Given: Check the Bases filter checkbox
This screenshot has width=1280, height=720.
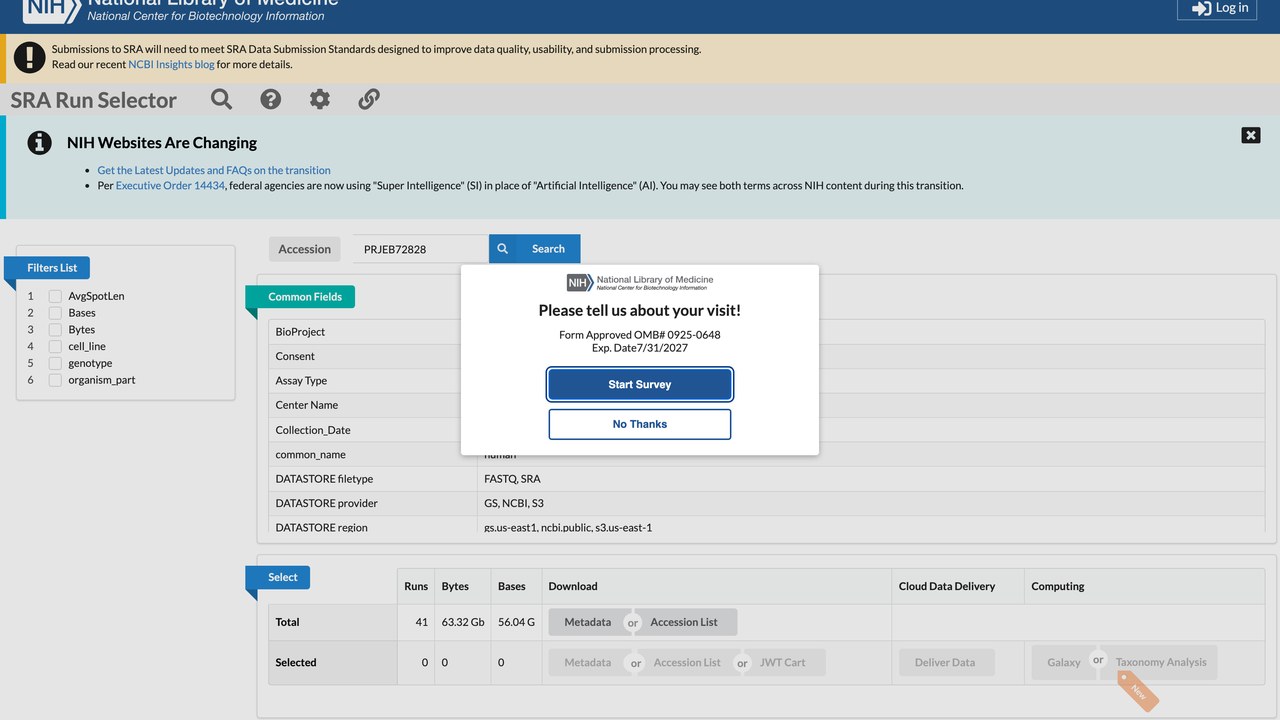Looking at the screenshot, I should [x=56, y=313].
